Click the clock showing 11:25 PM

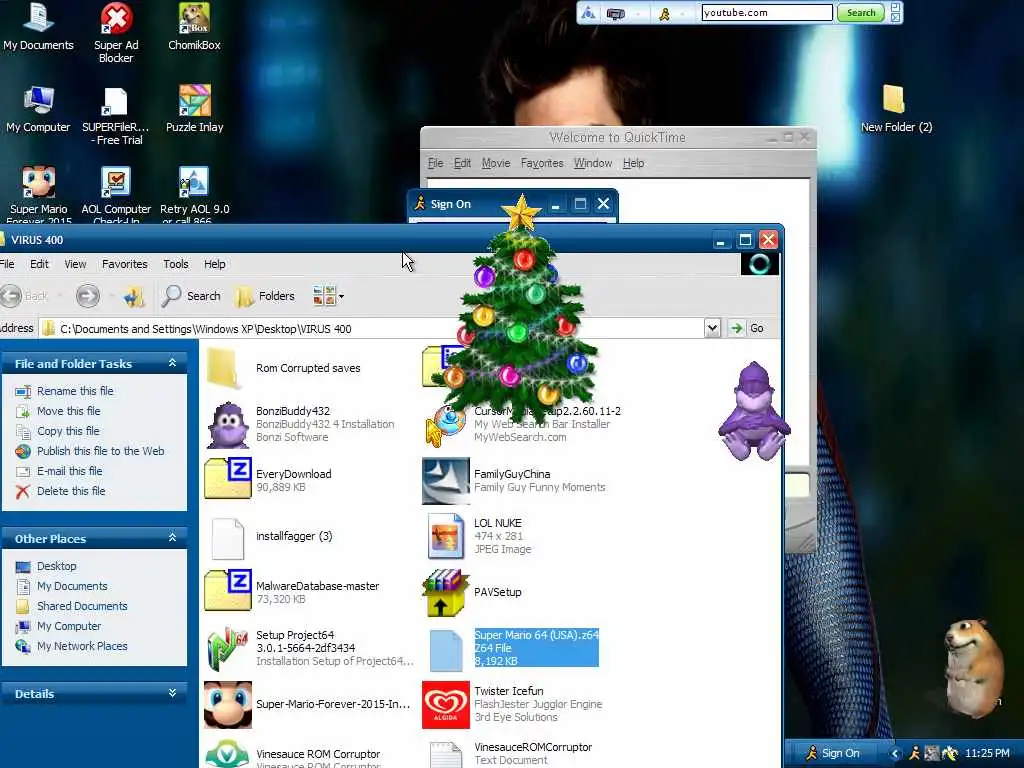[x=987, y=753]
